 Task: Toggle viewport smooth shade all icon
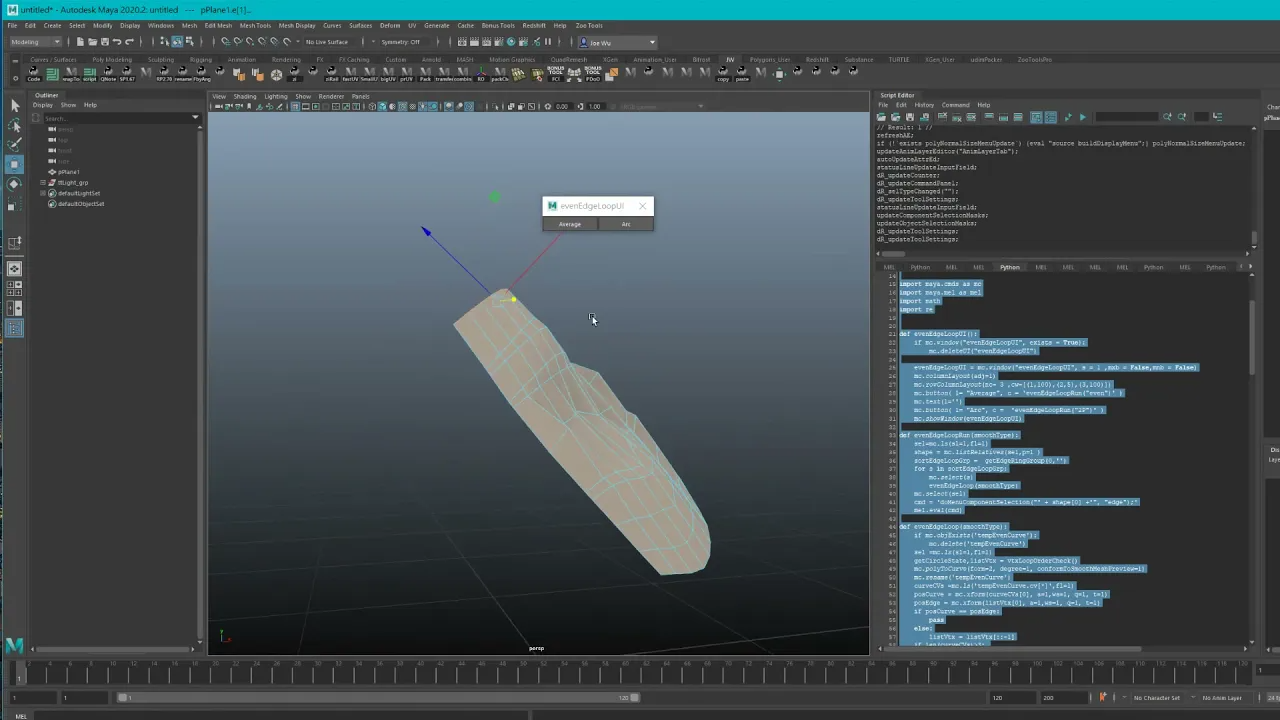click(383, 106)
